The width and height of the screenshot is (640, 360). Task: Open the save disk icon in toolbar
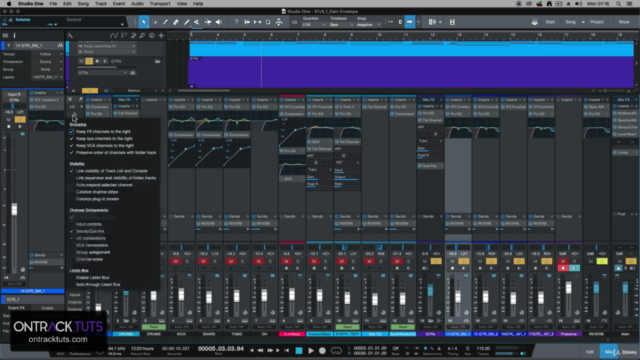pyautogui.click(x=452, y=22)
